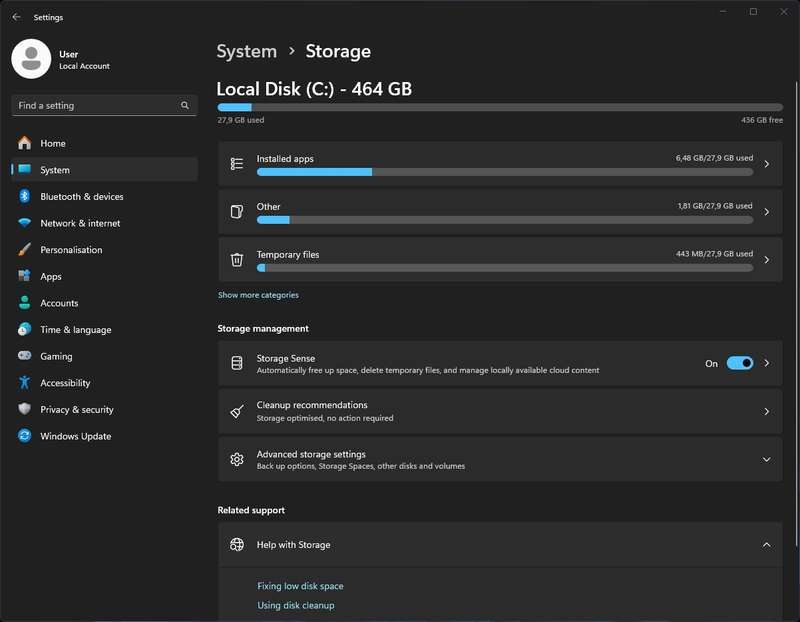800x622 pixels.
Task: Click the back arrow in Settings title bar
Action: pyautogui.click(x=16, y=17)
